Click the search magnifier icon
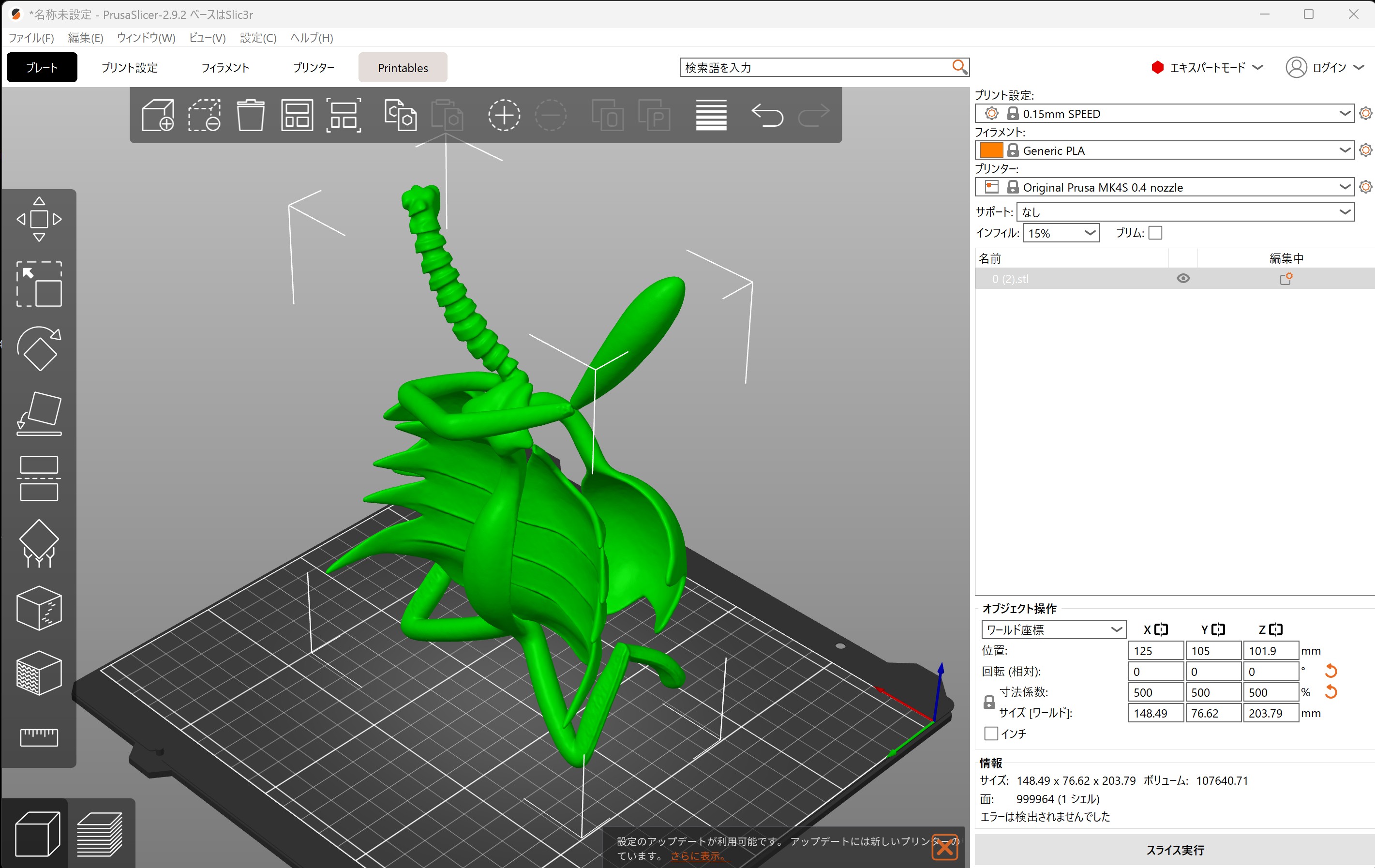This screenshot has height=868, width=1375. click(x=959, y=67)
